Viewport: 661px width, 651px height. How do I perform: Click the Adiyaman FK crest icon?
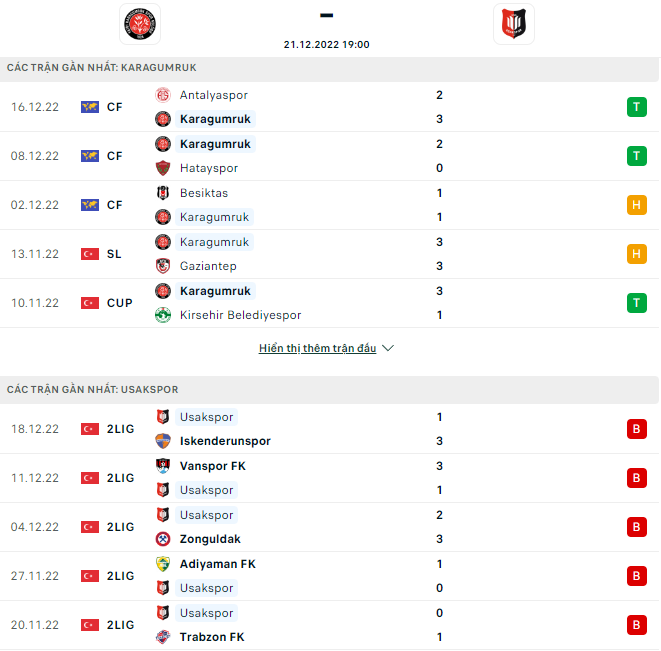coord(163,564)
